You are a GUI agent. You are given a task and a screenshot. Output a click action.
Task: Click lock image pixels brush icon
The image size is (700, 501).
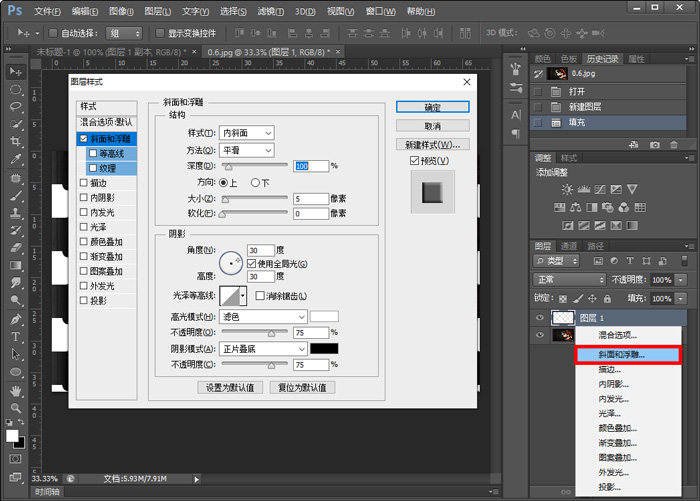click(x=578, y=298)
